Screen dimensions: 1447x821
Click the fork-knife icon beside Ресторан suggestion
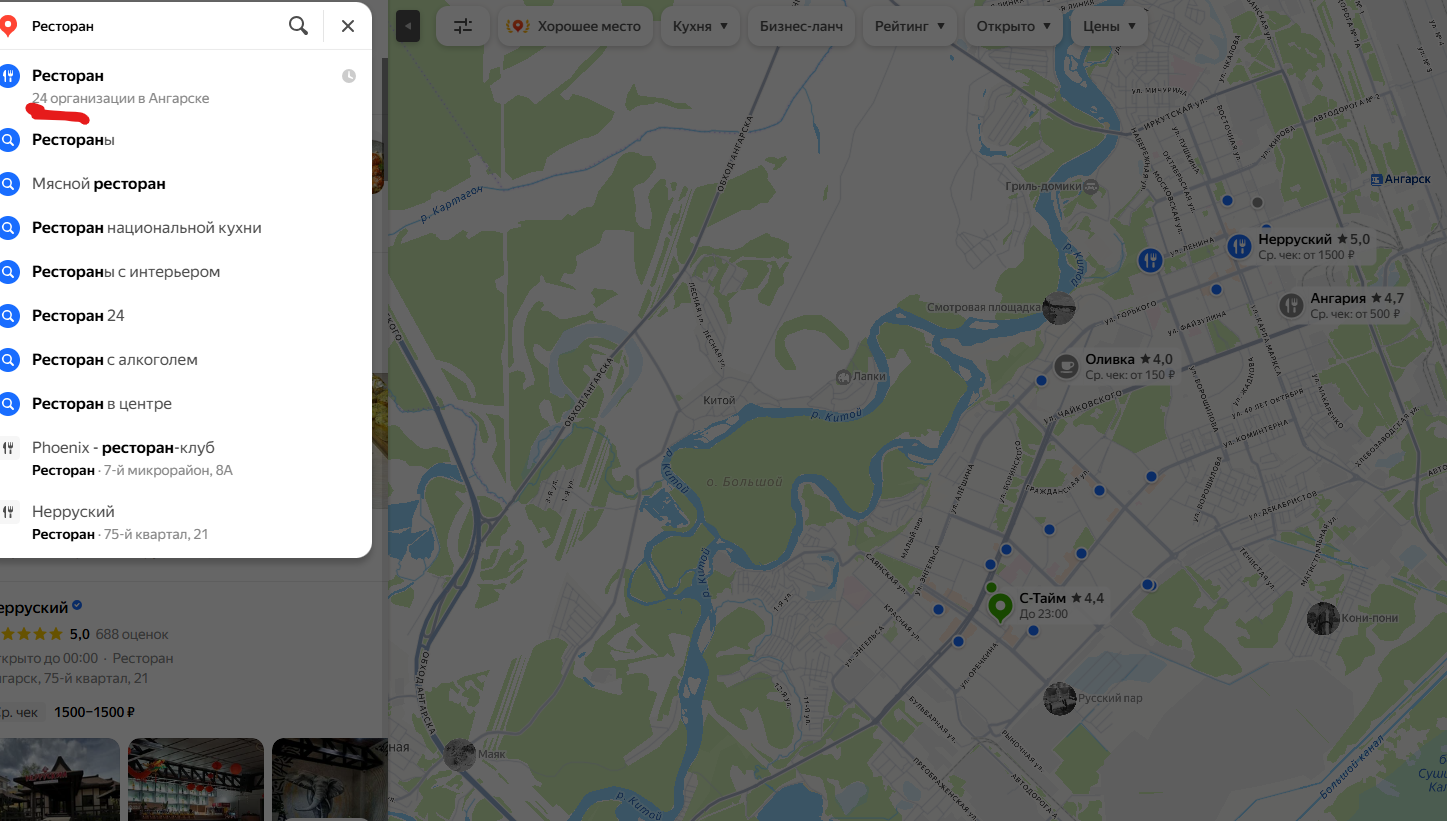9,76
